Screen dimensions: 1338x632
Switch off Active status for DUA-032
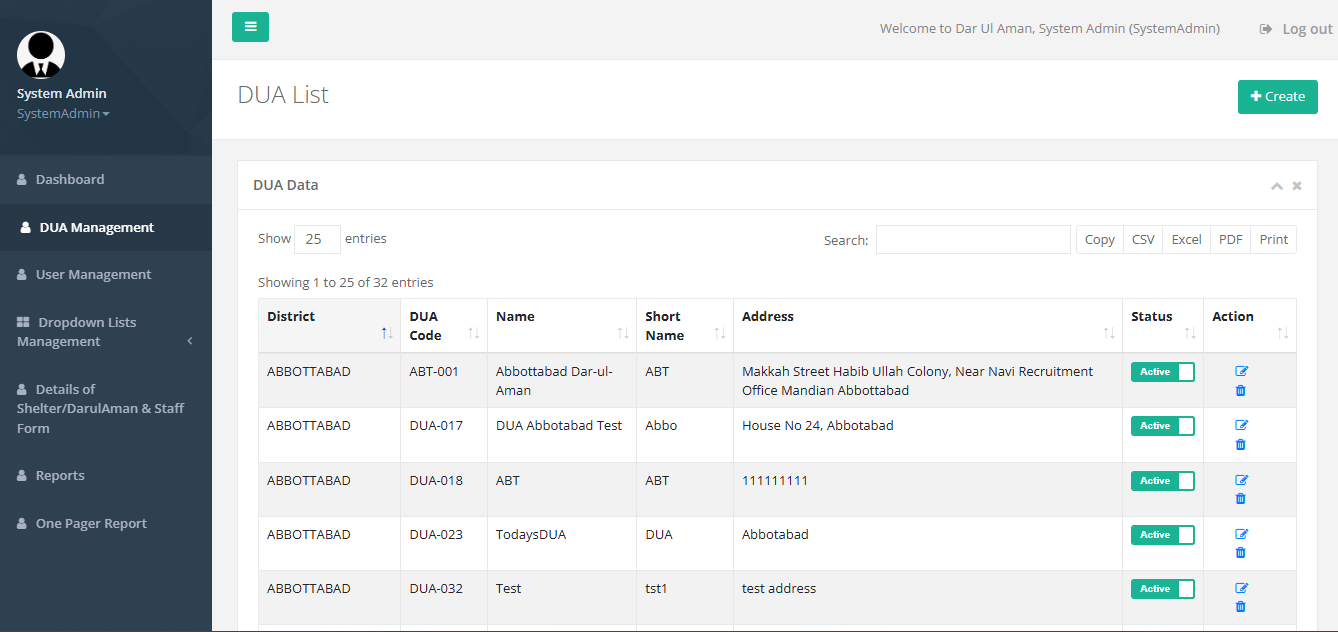(x=1162, y=589)
